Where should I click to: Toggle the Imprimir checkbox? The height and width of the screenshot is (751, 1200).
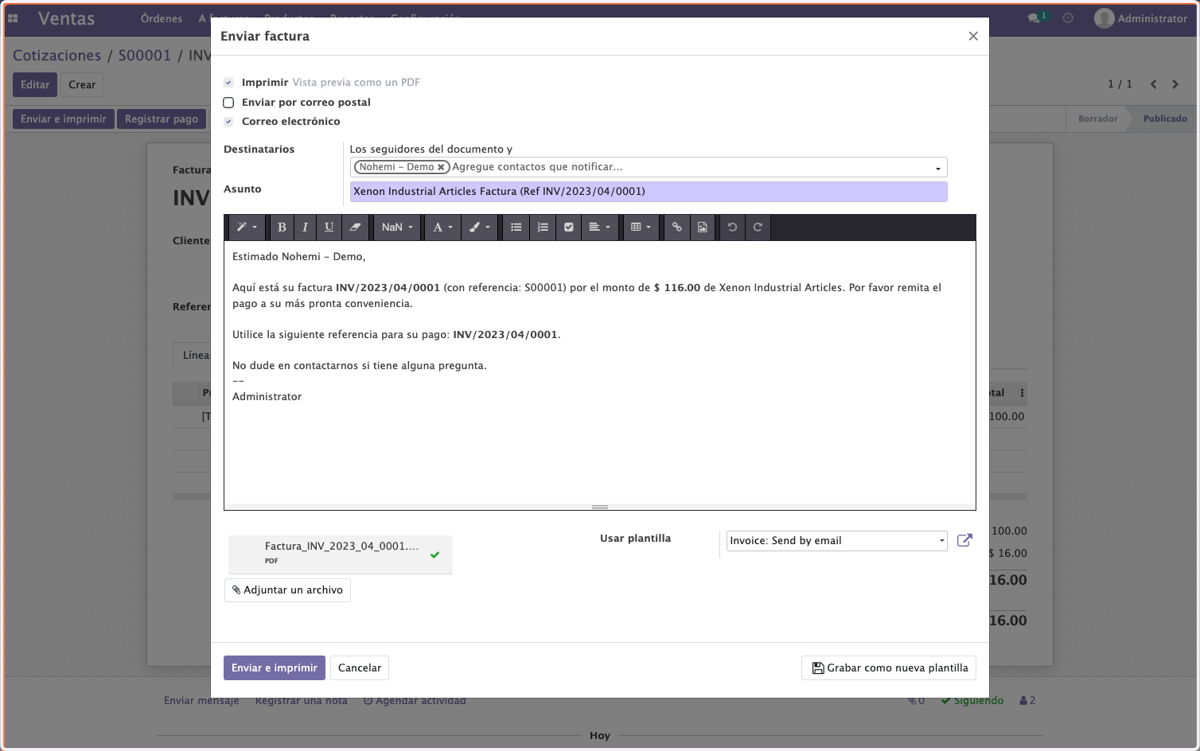(x=229, y=83)
